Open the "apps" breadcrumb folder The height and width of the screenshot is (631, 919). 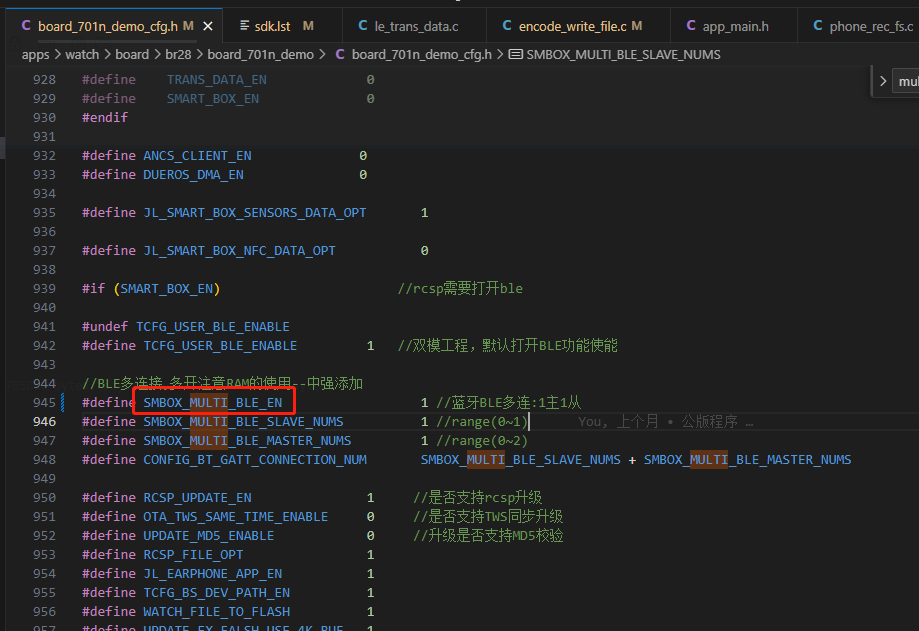tap(35, 54)
